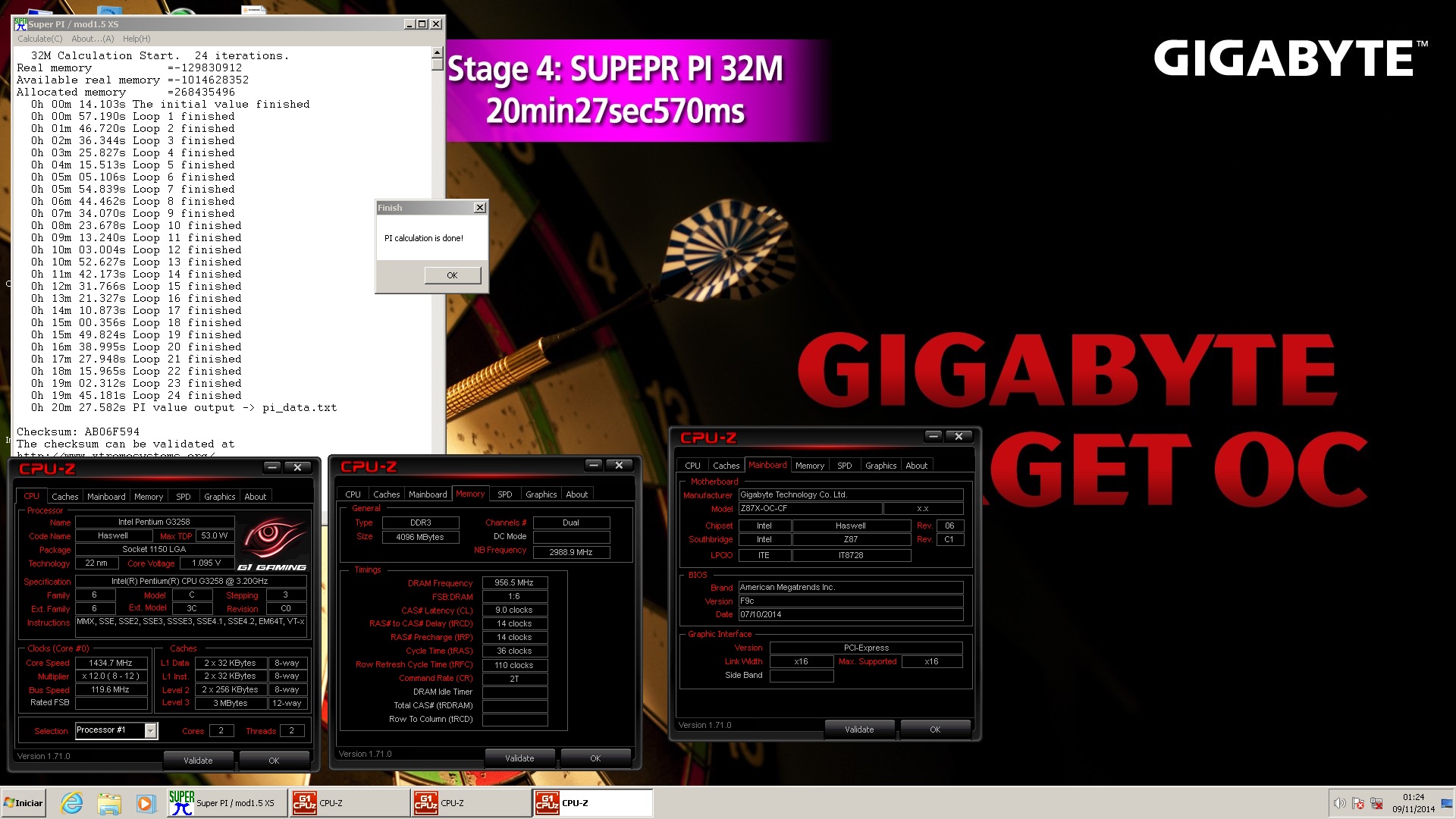Click OK in PI calculation done dialog

click(x=452, y=275)
